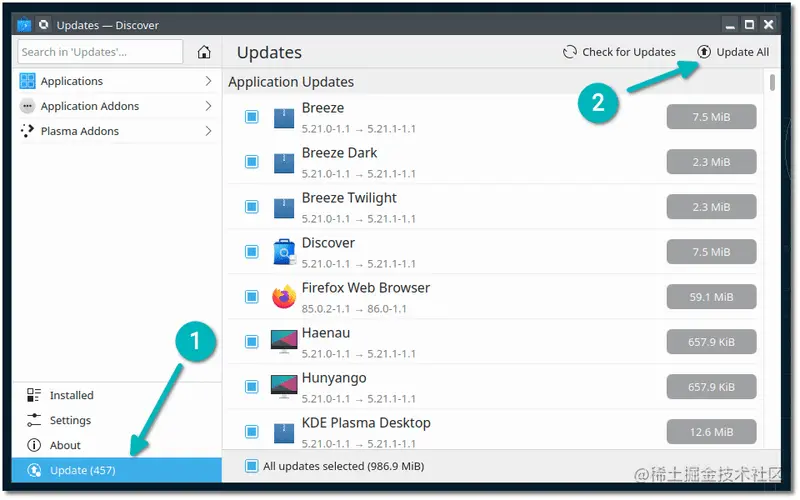Click the About info icon
The height and width of the screenshot is (500, 800).
(34, 445)
